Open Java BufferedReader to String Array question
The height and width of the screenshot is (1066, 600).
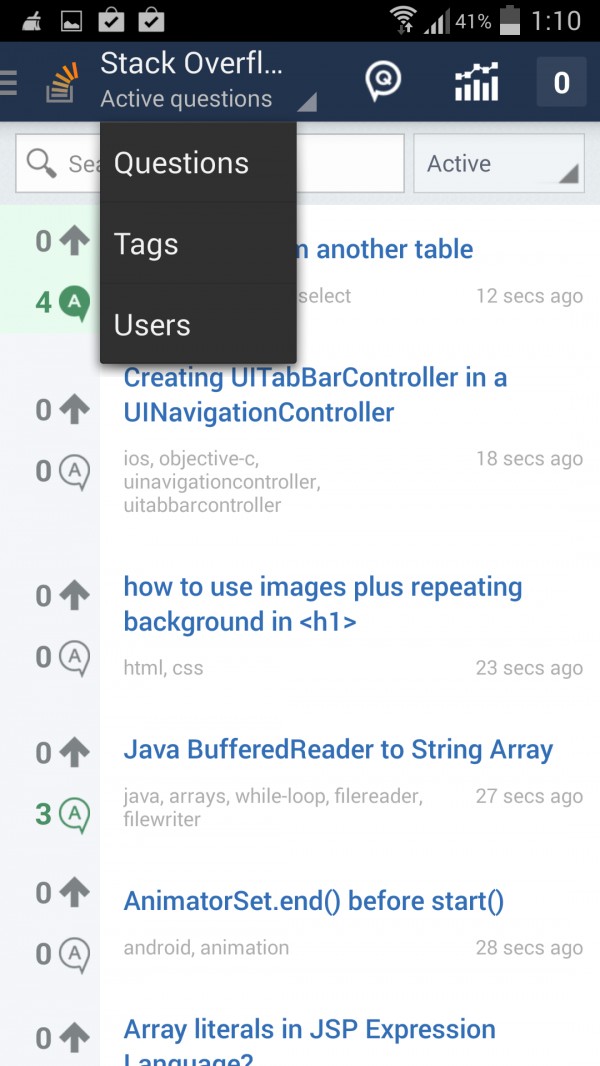338,750
